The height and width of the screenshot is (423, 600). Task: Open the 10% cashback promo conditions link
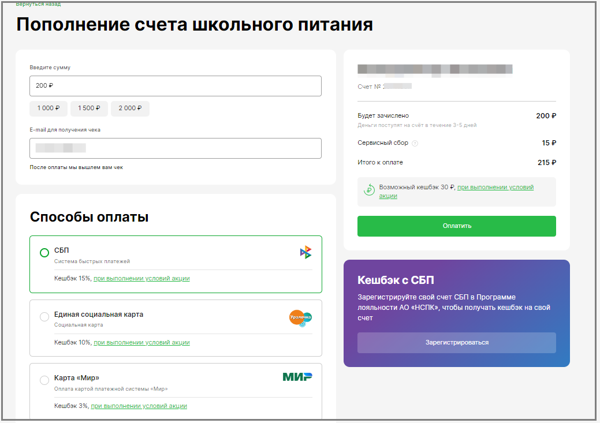click(141, 342)
